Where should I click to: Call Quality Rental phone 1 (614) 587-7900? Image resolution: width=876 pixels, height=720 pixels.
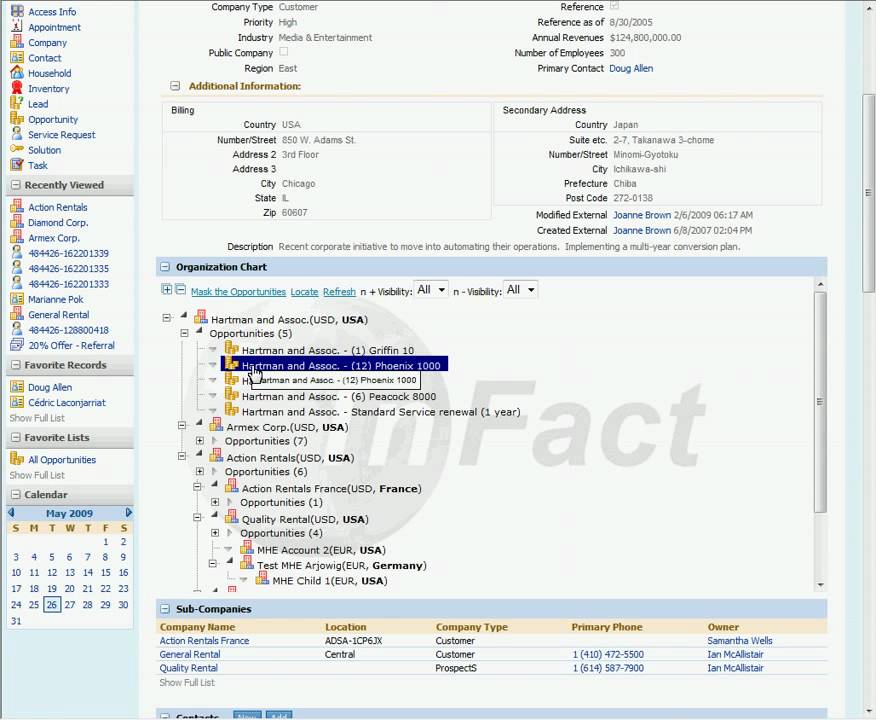[608, 668]
